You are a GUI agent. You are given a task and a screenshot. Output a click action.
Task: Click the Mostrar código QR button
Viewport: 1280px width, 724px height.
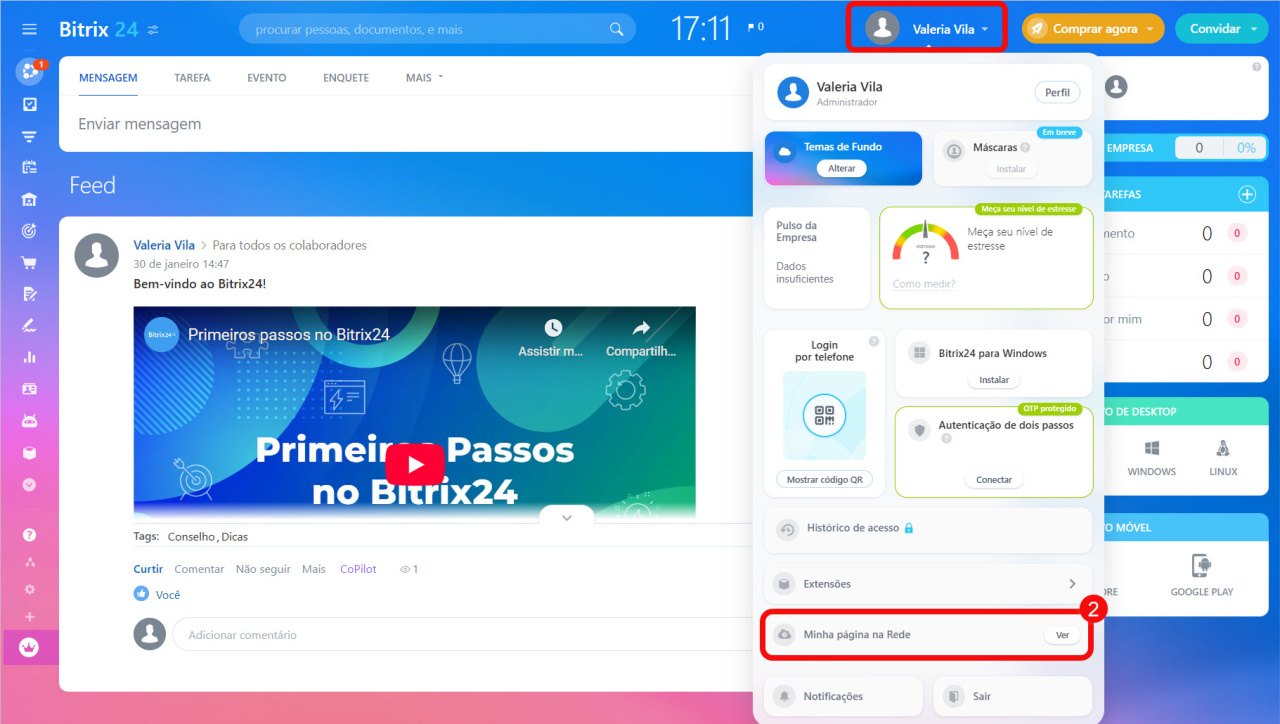[824, 480]
